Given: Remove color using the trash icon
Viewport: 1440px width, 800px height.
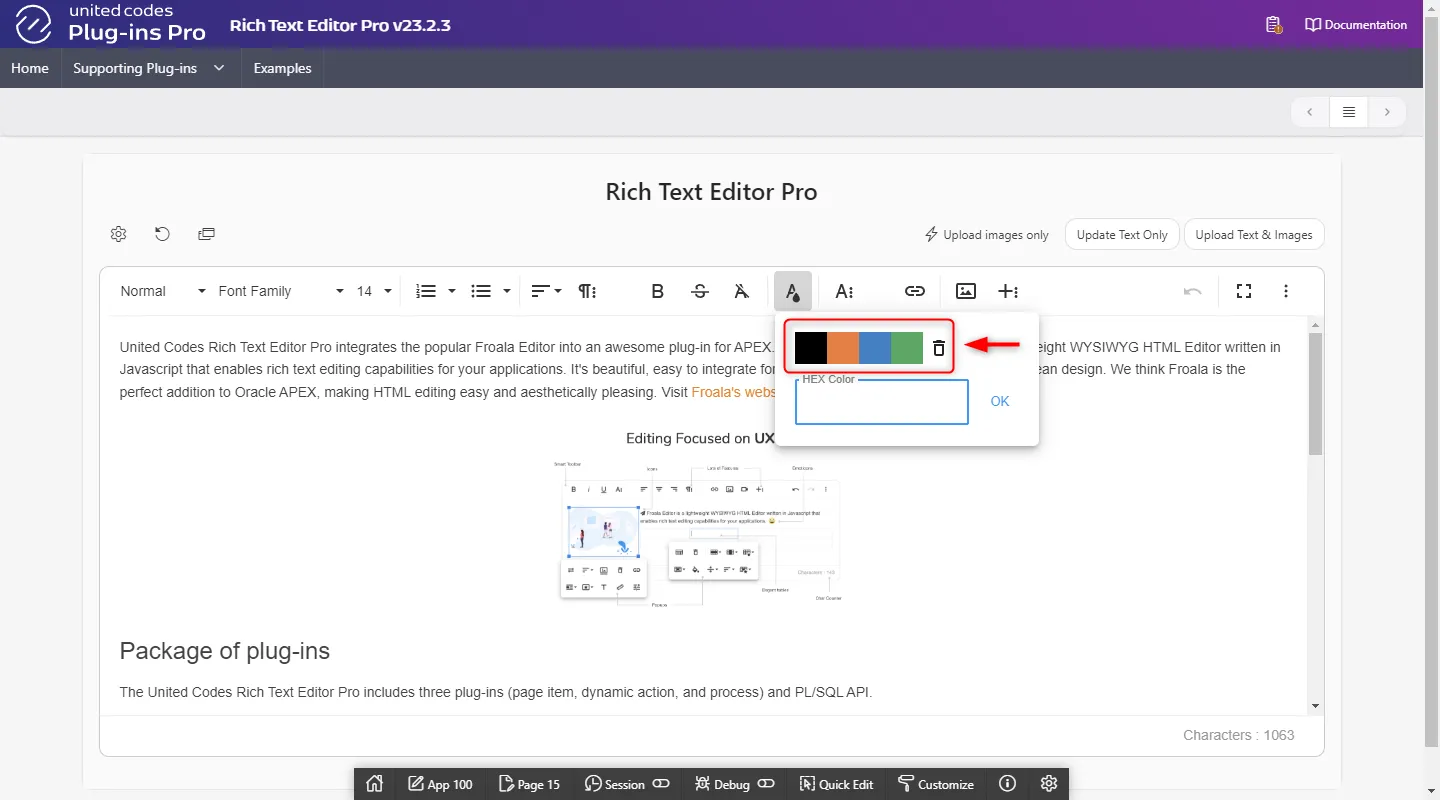Looking at the screenshot, I should (x=938, y=348).
